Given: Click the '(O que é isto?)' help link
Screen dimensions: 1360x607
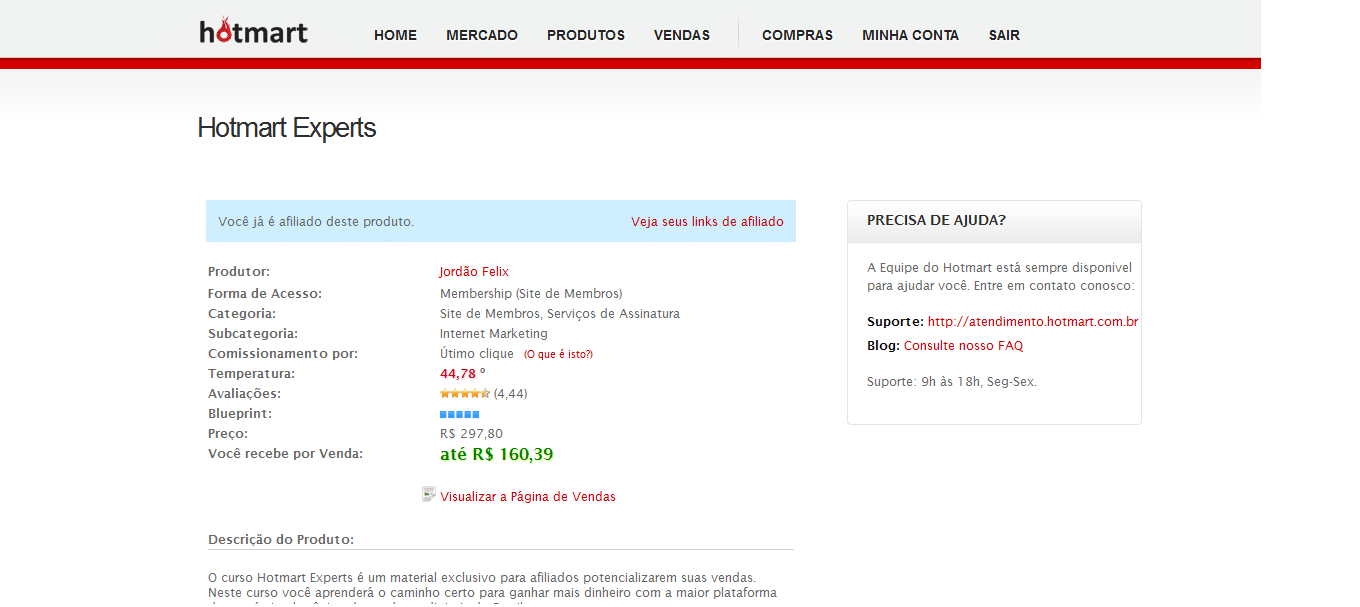Looking at the screenshot, I should [x=558, y=354].
